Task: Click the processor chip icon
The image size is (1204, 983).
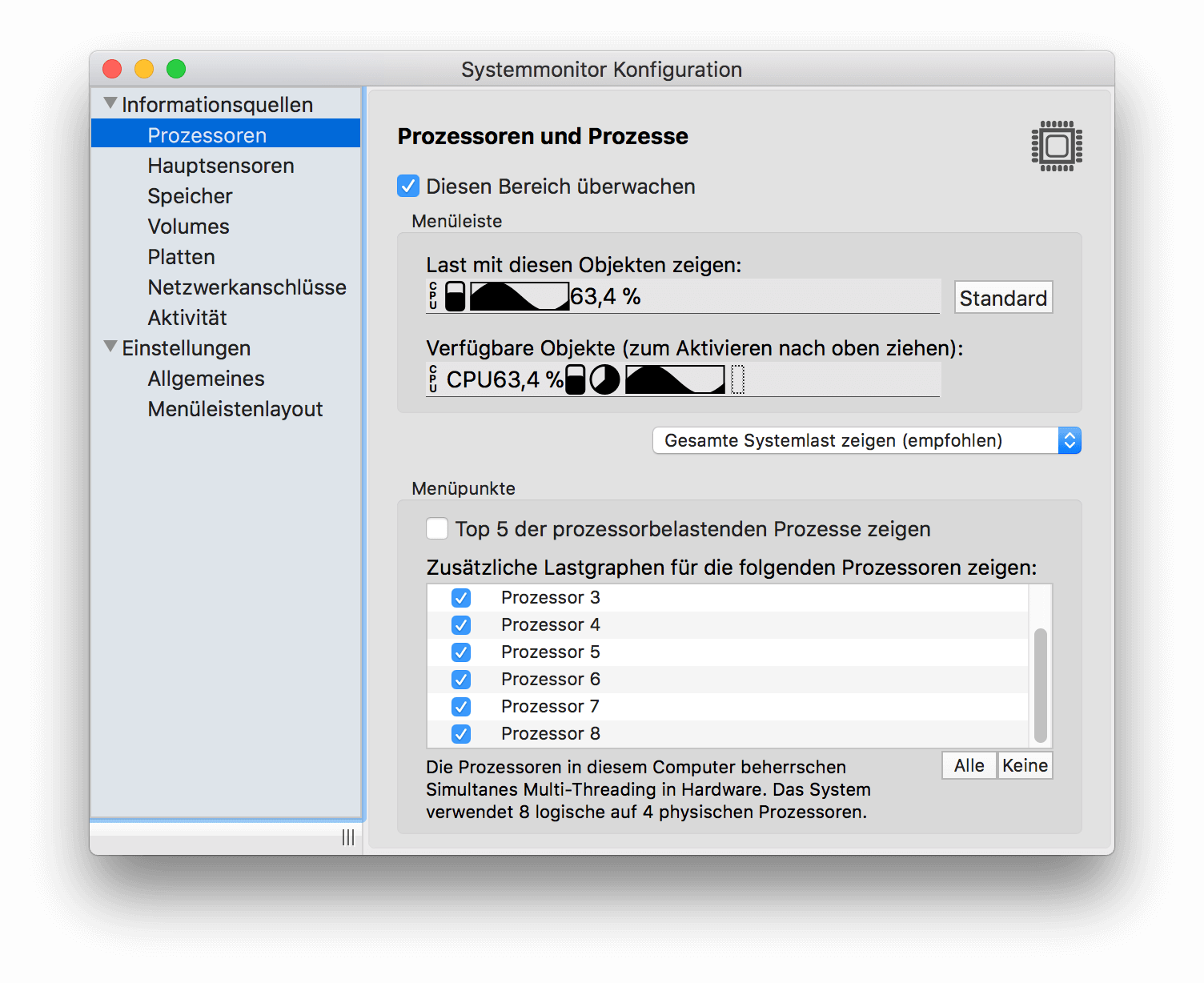Action: point(1057,146)
